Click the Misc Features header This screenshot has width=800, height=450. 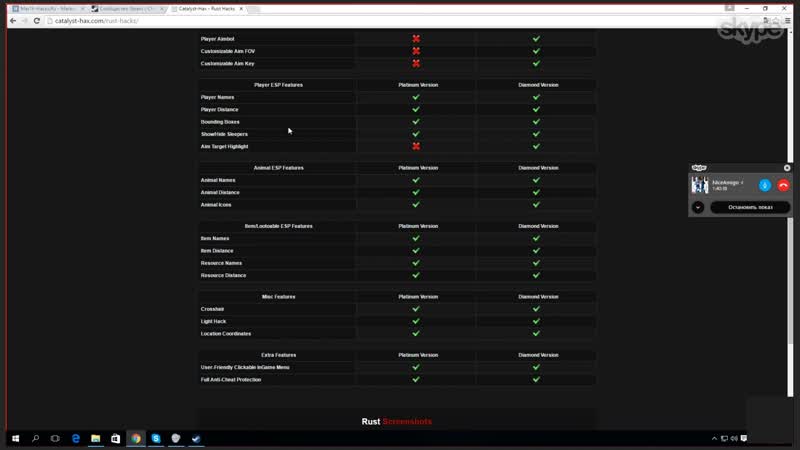[x=279, y=296]
